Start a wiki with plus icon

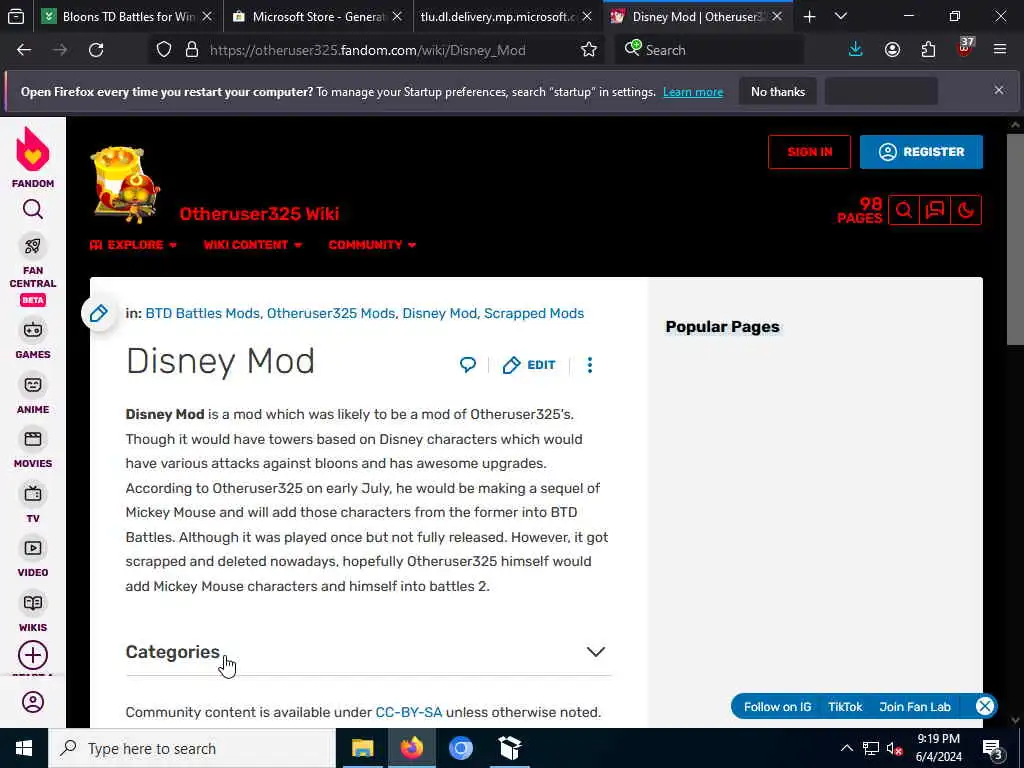pos(33,655)
